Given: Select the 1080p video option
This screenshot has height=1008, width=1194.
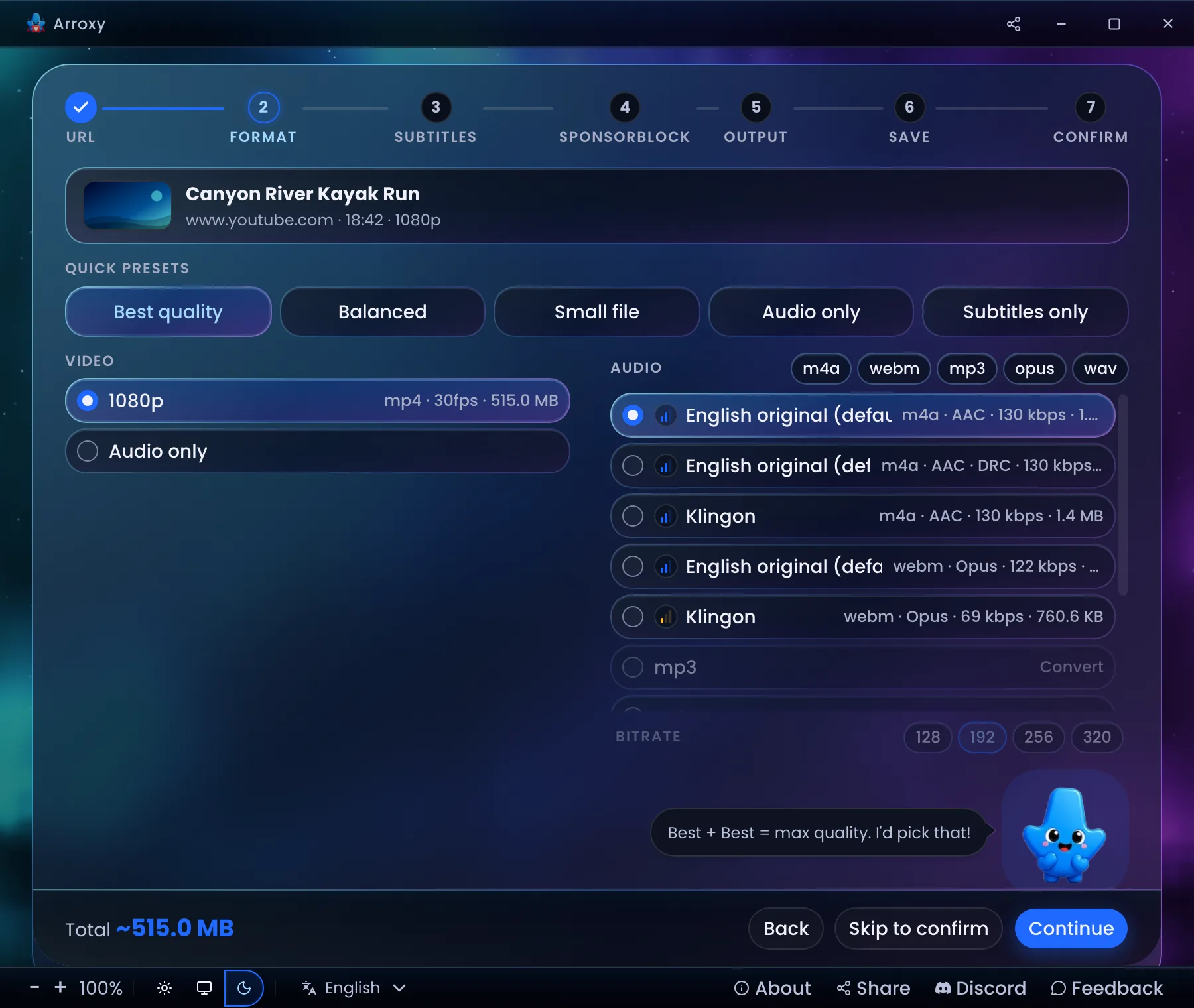Looking at the screenshot, I should coord(318,401).
